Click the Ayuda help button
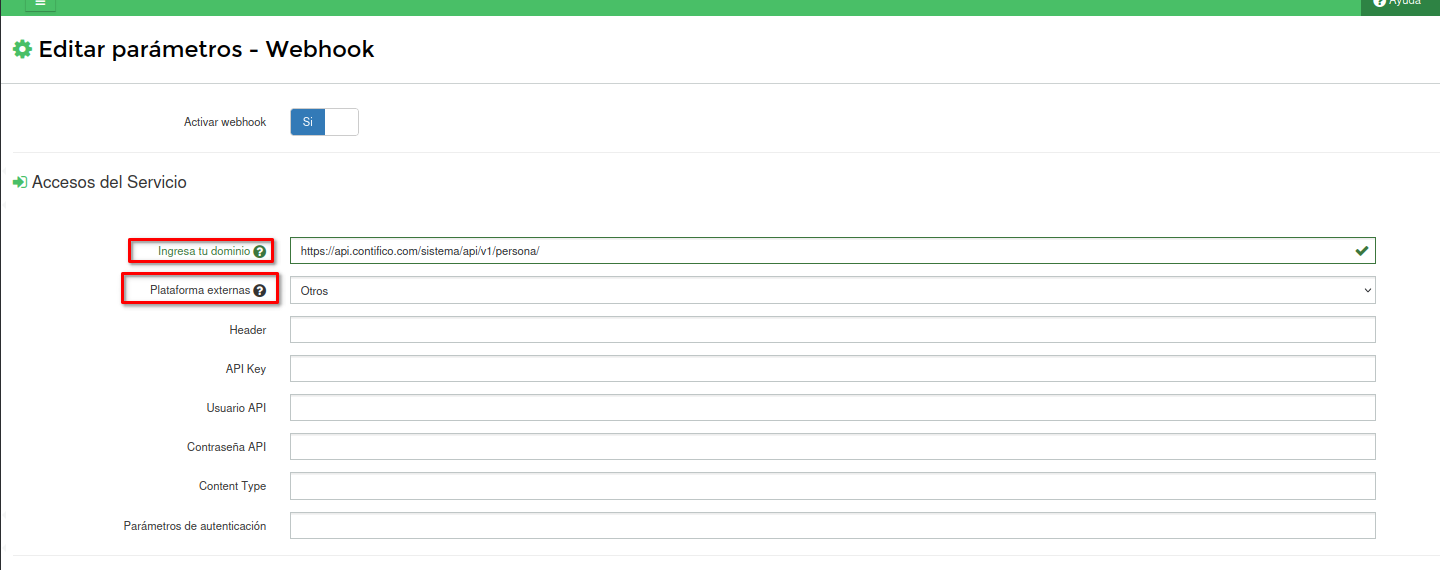The height and width of the screenshot is (570, 1440). 1398,4
